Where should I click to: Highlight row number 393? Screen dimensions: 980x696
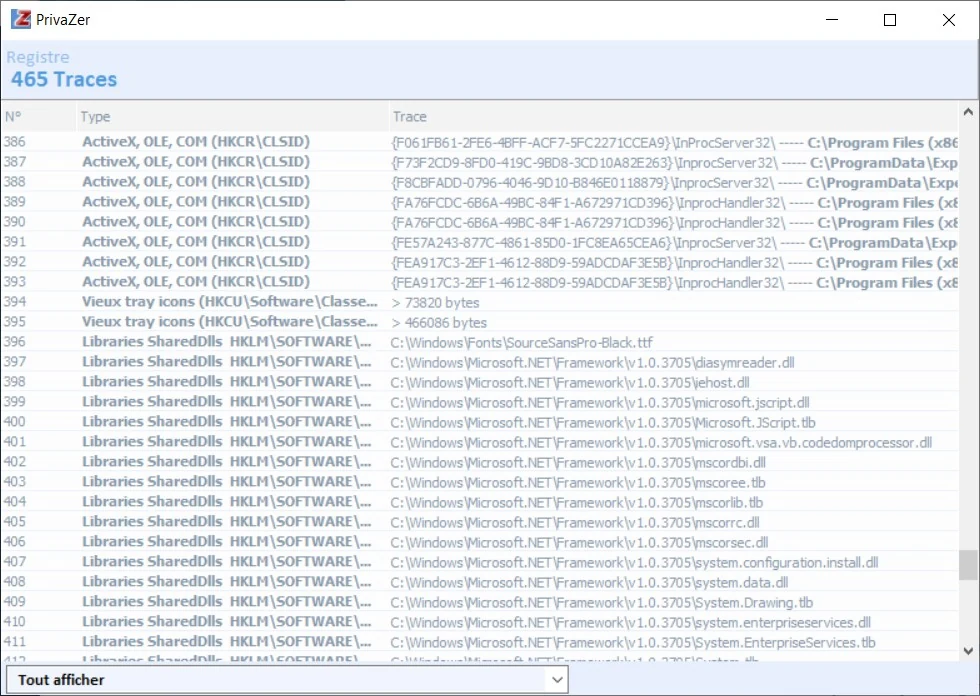(x=479, y=282)
